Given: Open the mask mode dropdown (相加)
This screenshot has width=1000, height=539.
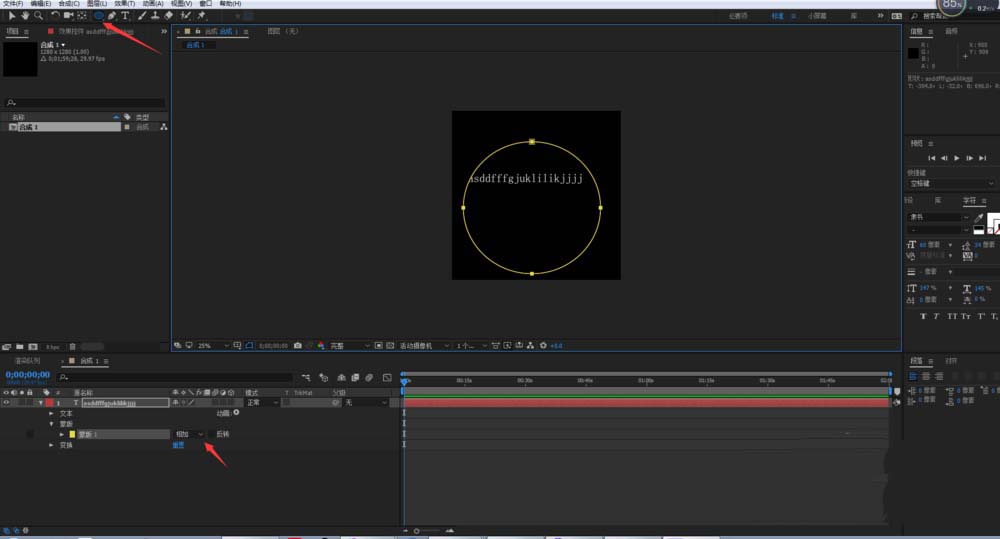Looking at the screenshot, I should point(189,434).
